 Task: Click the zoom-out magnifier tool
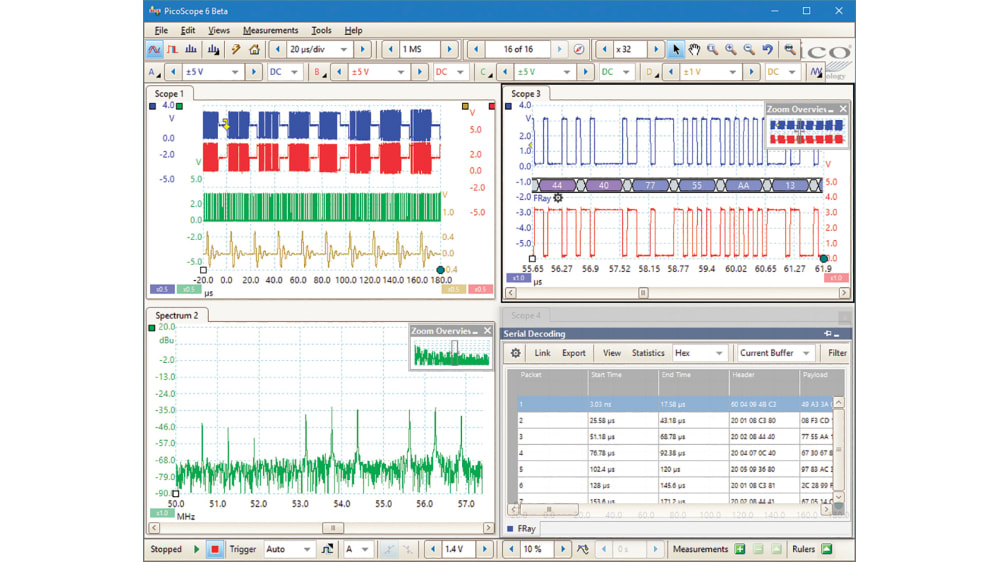point(750,49)
